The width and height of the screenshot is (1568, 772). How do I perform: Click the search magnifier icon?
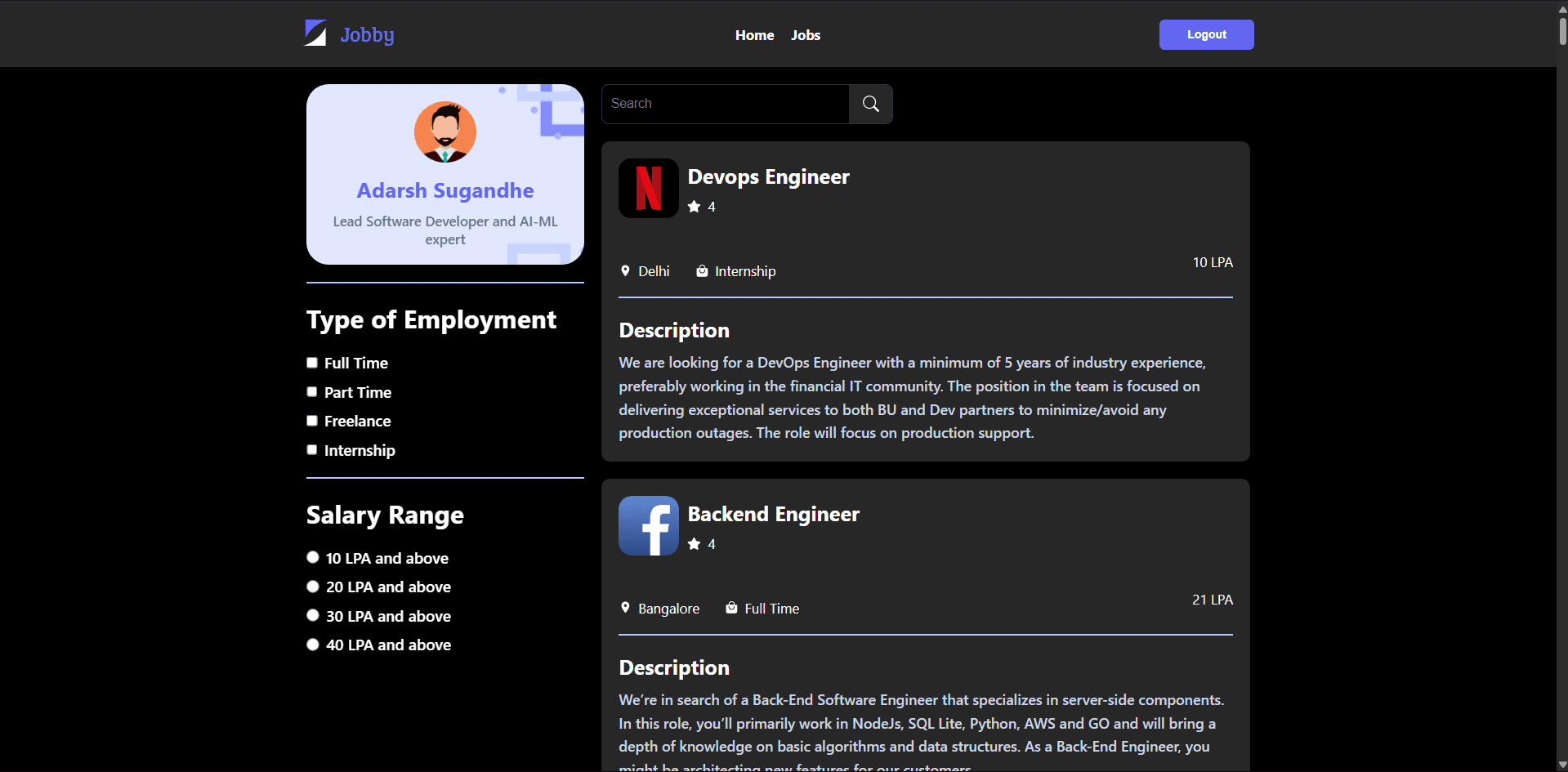(x=869, y=104)
